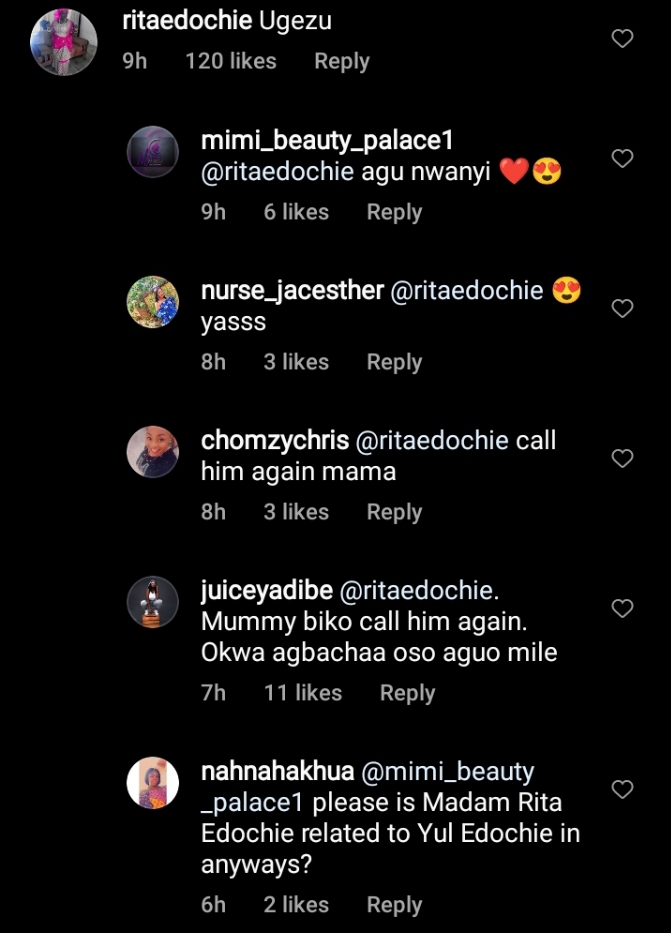Open chomzychris's profile picture
Image resolution: width=671 pixels, height=933 pixels.
[x=153, y=452]
